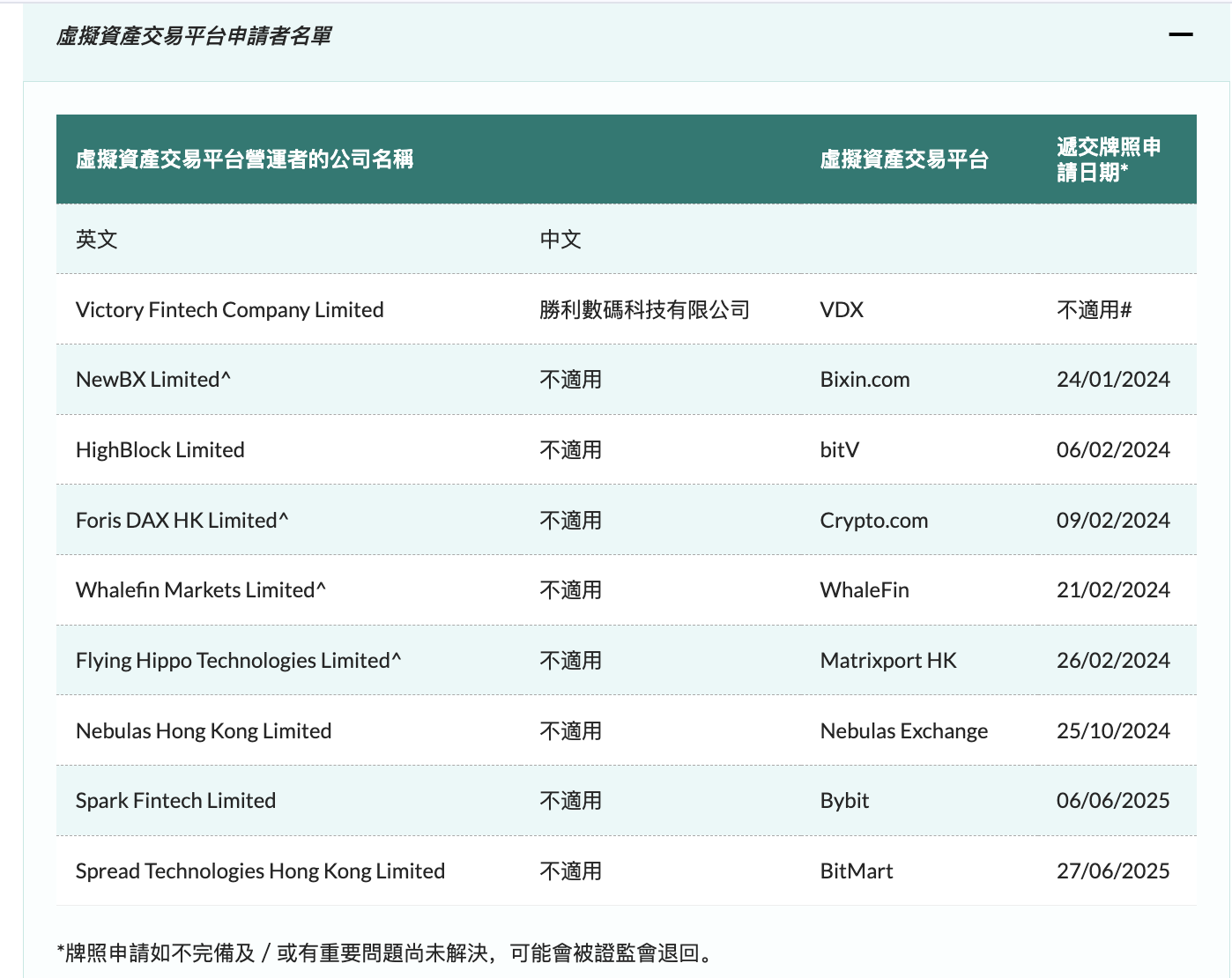Click the bitV platform cell
Image resolution: width=1232 pixels, height=978 pixels.
click(x=839, y=450)
